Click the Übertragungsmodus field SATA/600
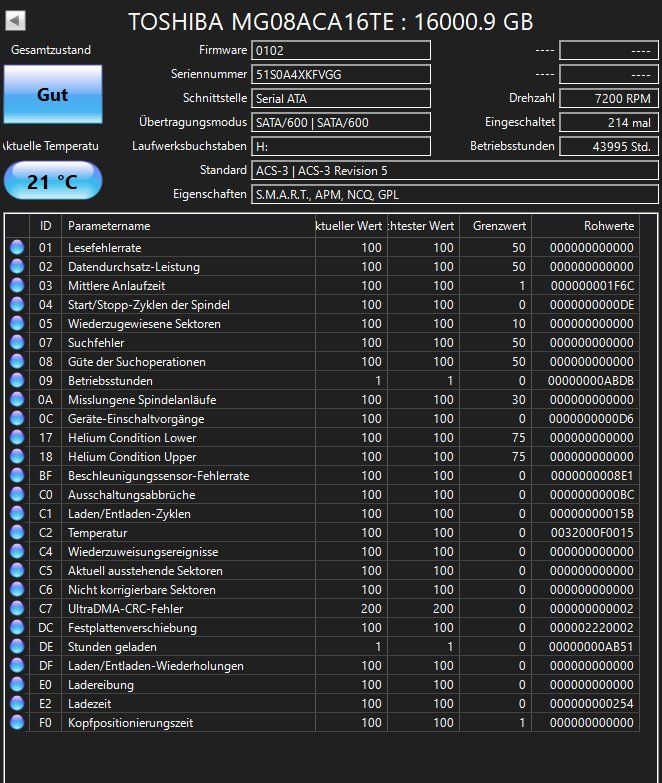This screenshot has width=662, height=783. pyautogui.click(x=340, y=122)
